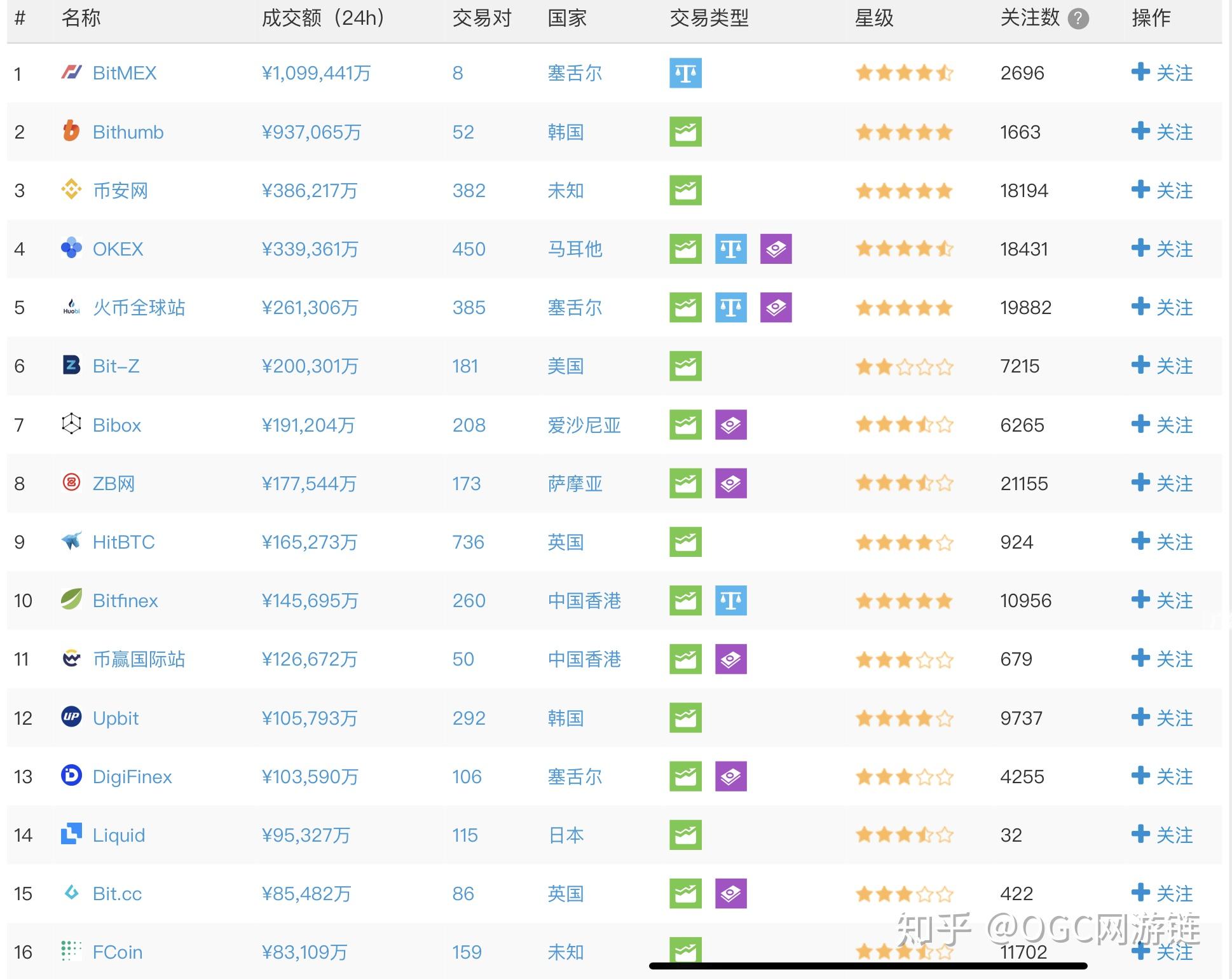Follow Upbit using 关注 button
The height and width of the screenshot is (979, 1232).
click(1162, 718)
